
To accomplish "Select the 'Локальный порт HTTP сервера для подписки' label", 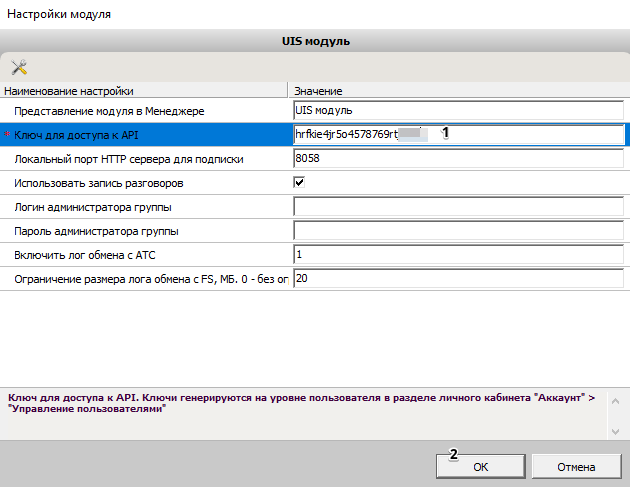I will pyautogui.click(x=129, y=159).
